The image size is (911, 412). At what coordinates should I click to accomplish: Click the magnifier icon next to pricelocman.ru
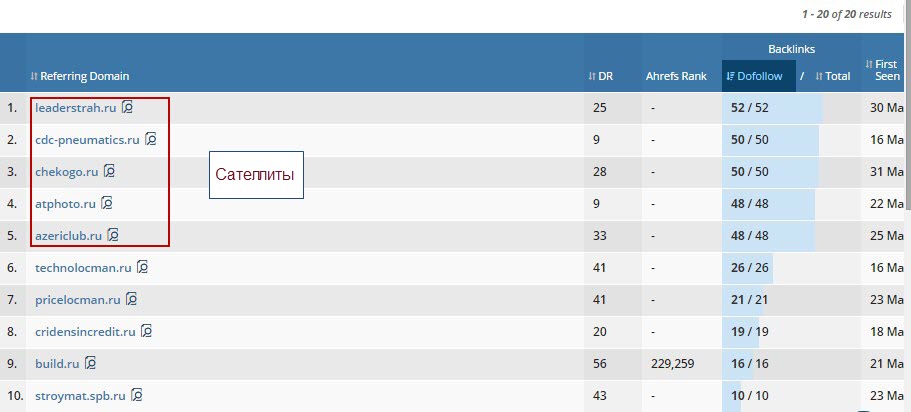[x=131, y=299]
